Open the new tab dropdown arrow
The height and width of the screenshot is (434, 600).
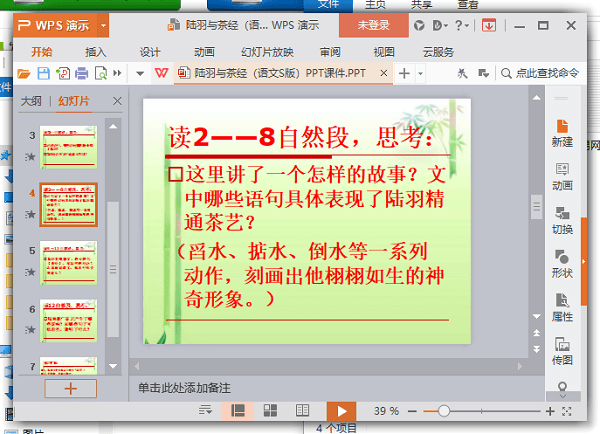420,73
